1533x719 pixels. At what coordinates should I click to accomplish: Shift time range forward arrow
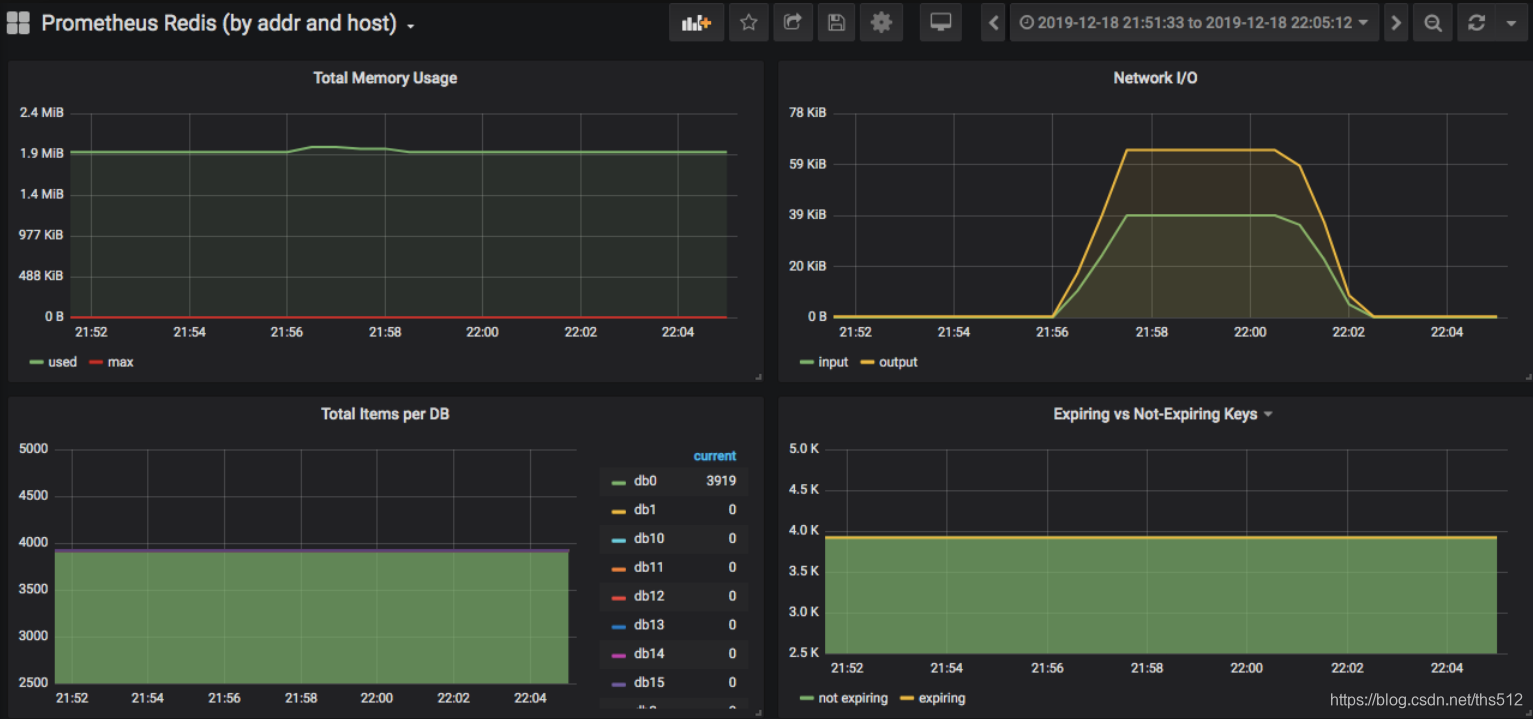pyautogui.click(x=1396, y=23)
